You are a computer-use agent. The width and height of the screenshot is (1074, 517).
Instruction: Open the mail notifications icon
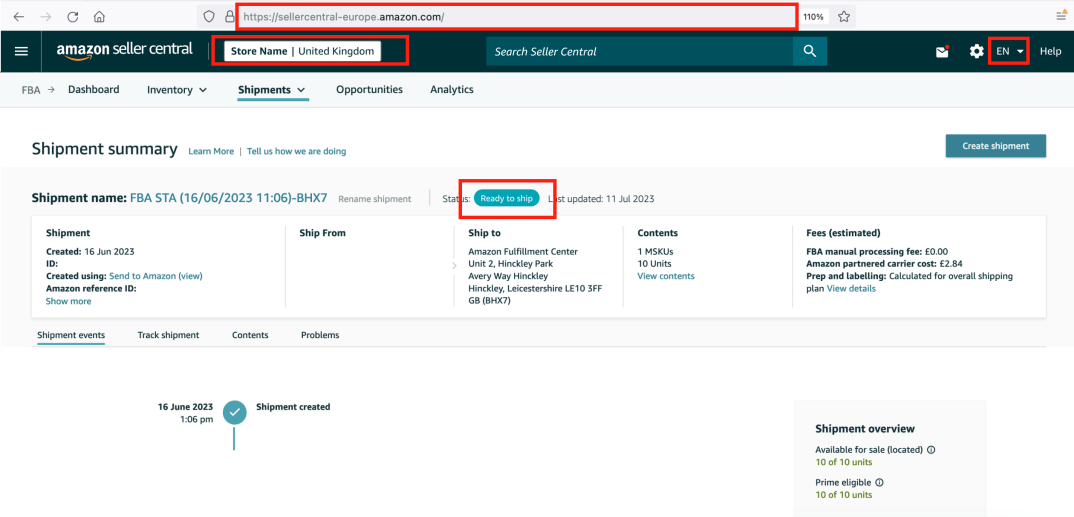pos(942,52)
